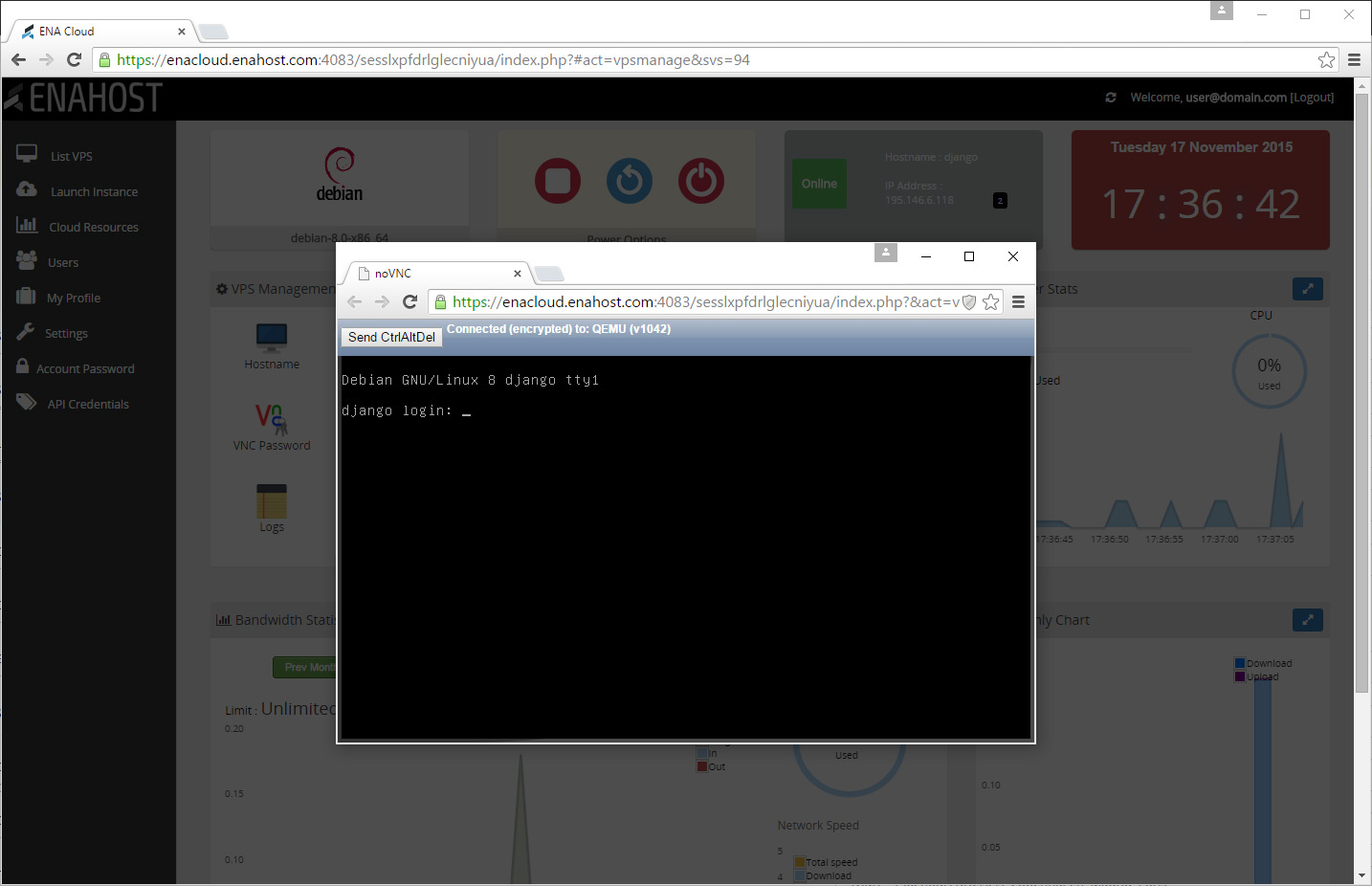The width and height of the screenshot is (1372, 886).
Task: Bookmark the ENA Cloud page with star
Action: [x=1326, y=59]
